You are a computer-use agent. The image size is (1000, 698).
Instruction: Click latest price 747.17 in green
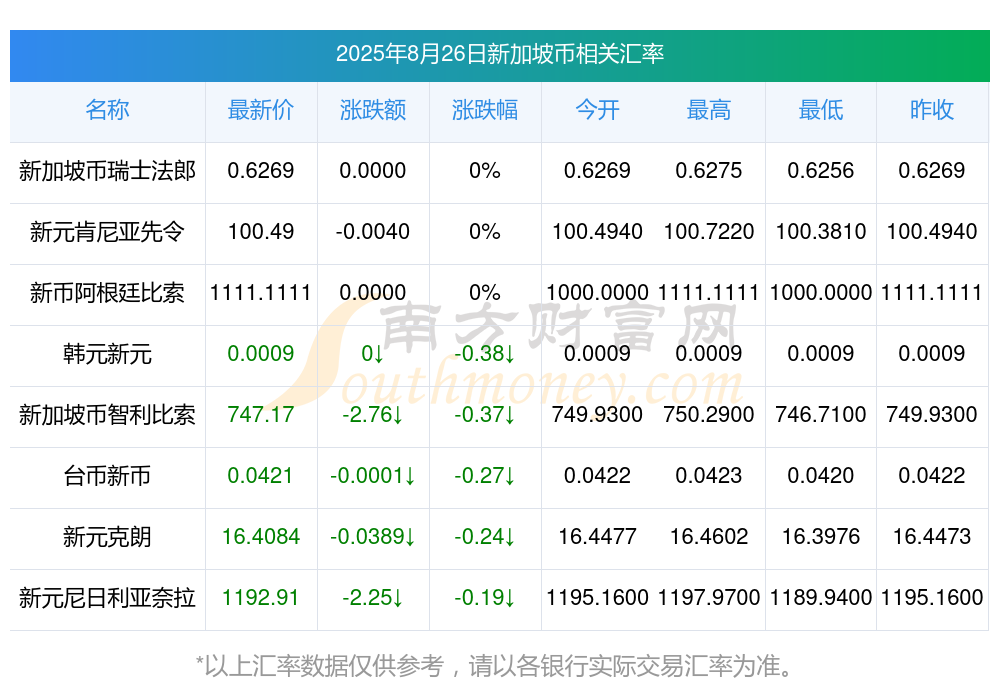point(261,415)
